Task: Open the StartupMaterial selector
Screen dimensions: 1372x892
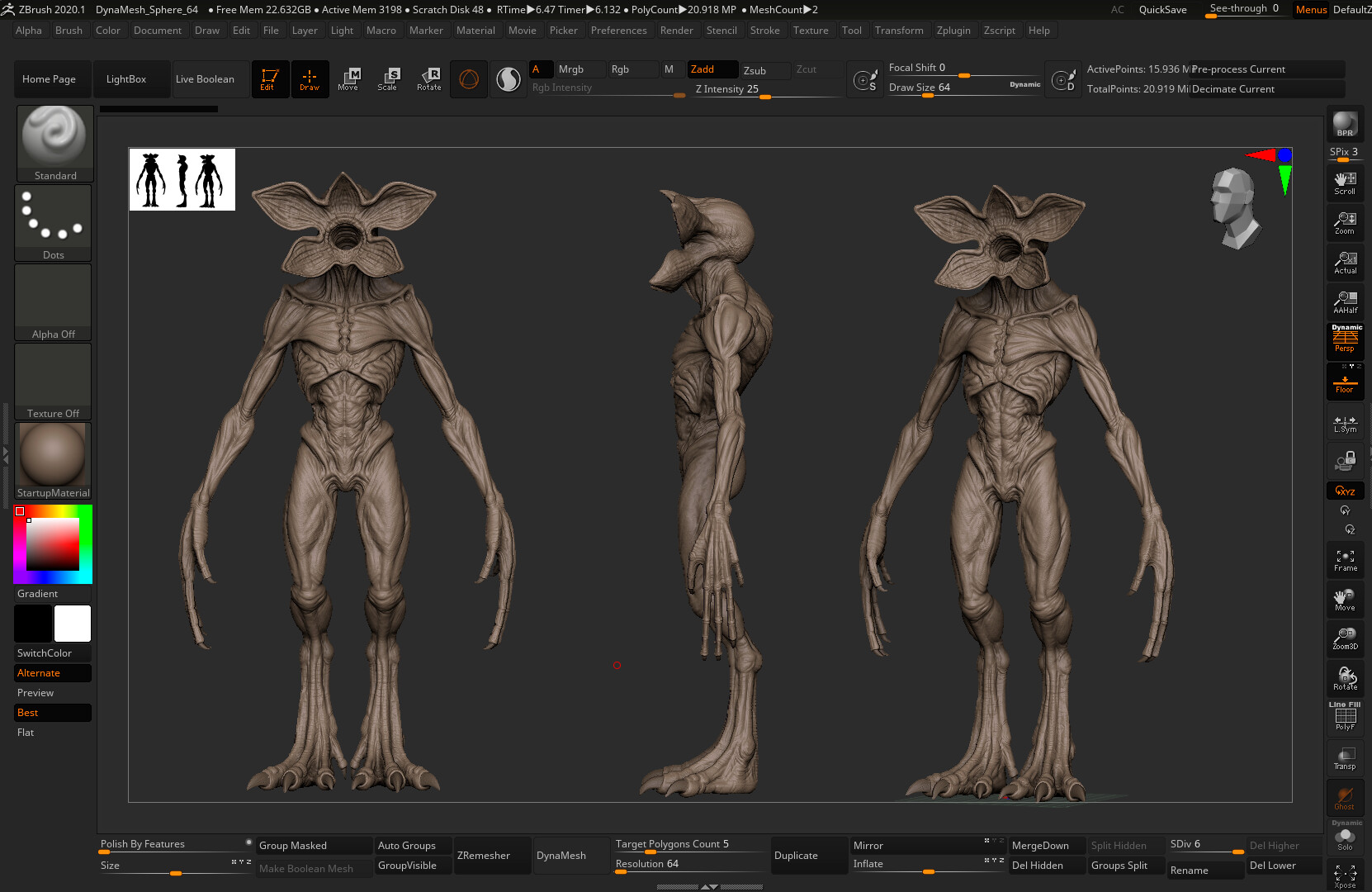Action: pyautogui.click(x=53, y=461)
